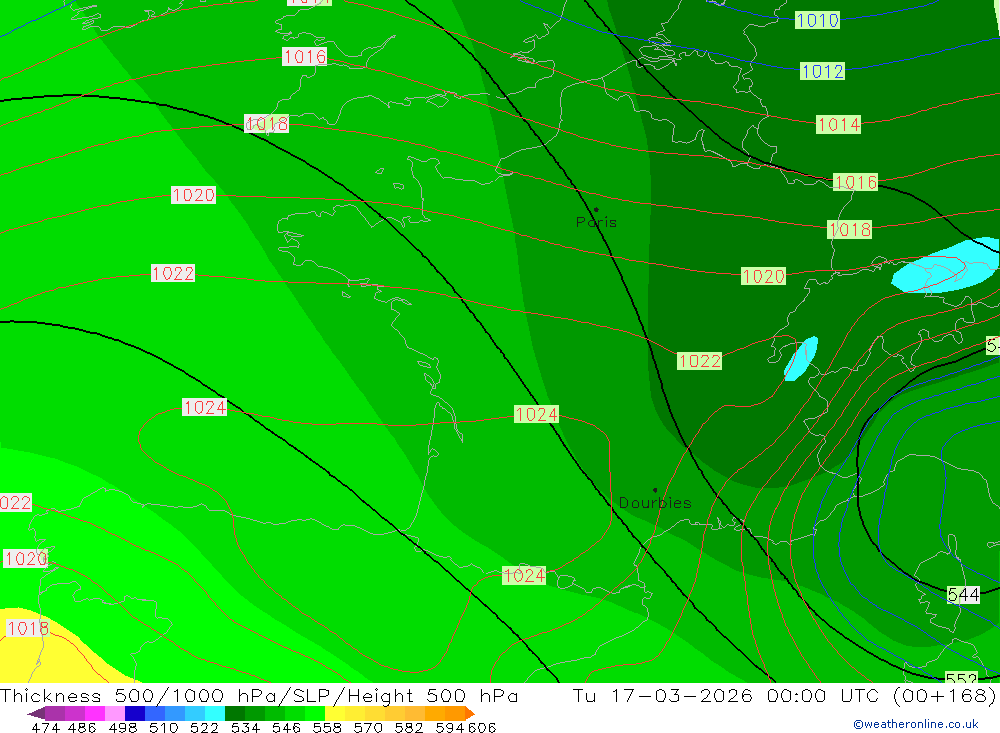This screenshot has height=733, width=1000.
Task: Click the black dot marking Paris
Action: (x=596, y=209)
